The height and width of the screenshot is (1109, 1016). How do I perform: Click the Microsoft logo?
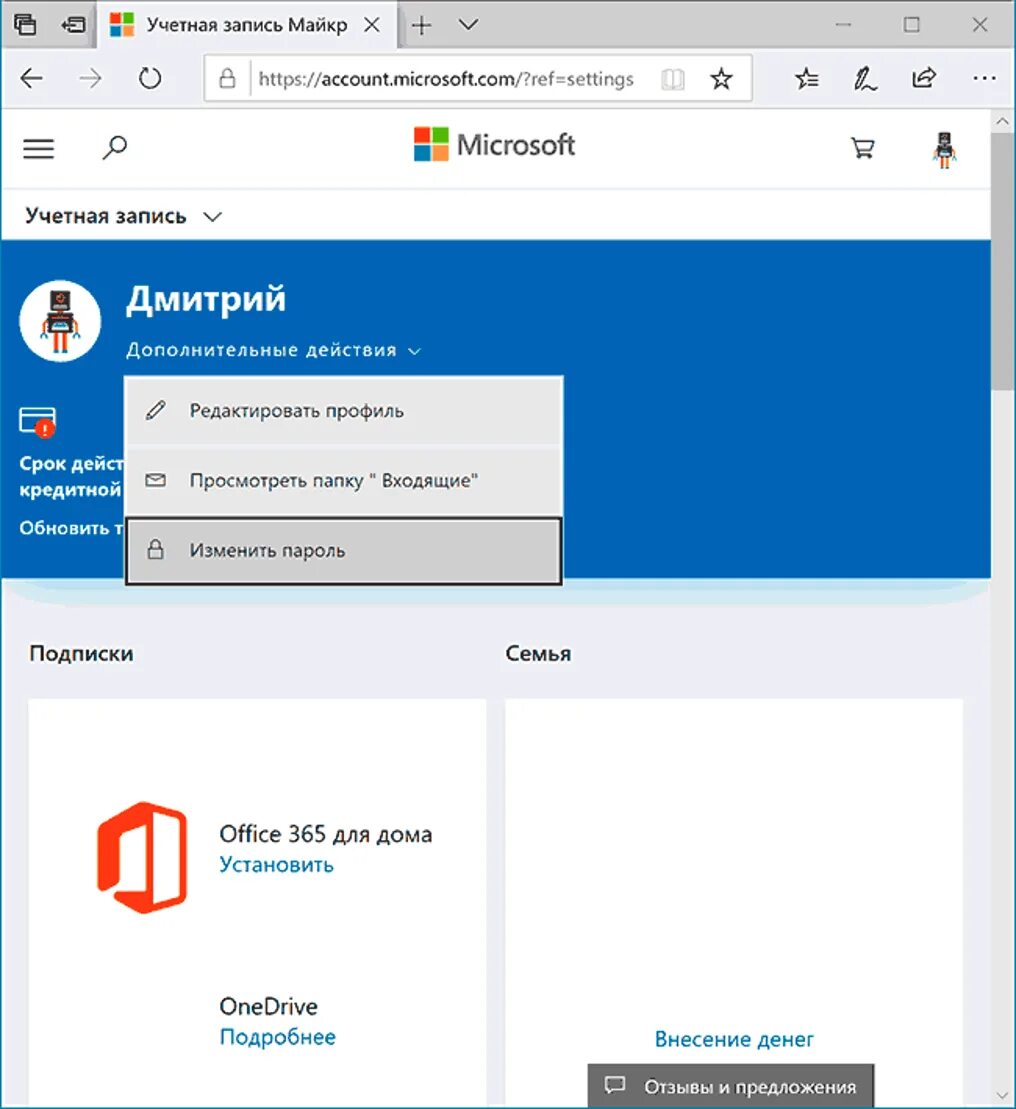(494, 144)
